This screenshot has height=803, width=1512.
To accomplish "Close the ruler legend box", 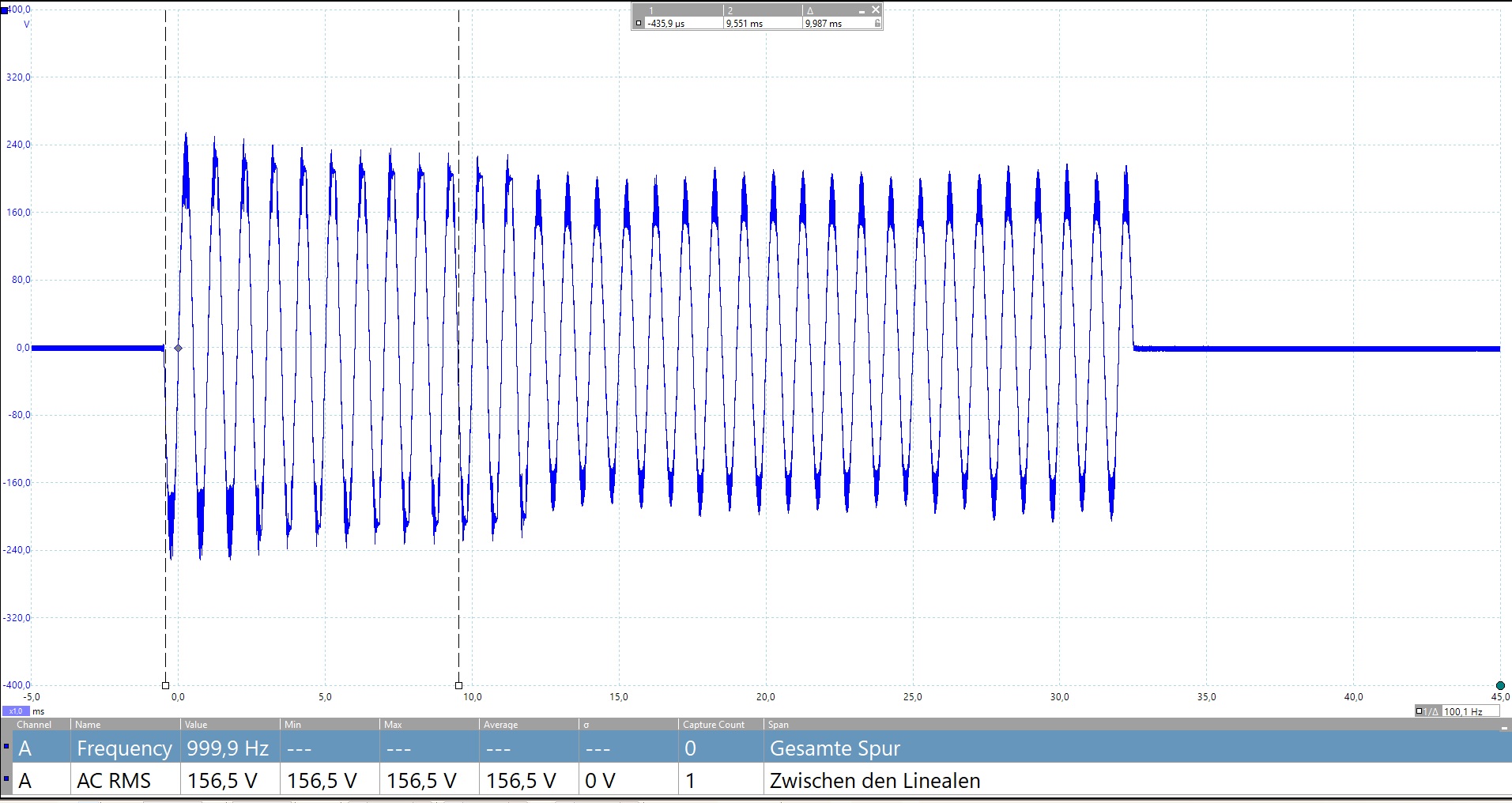I will tap(875, 9).
